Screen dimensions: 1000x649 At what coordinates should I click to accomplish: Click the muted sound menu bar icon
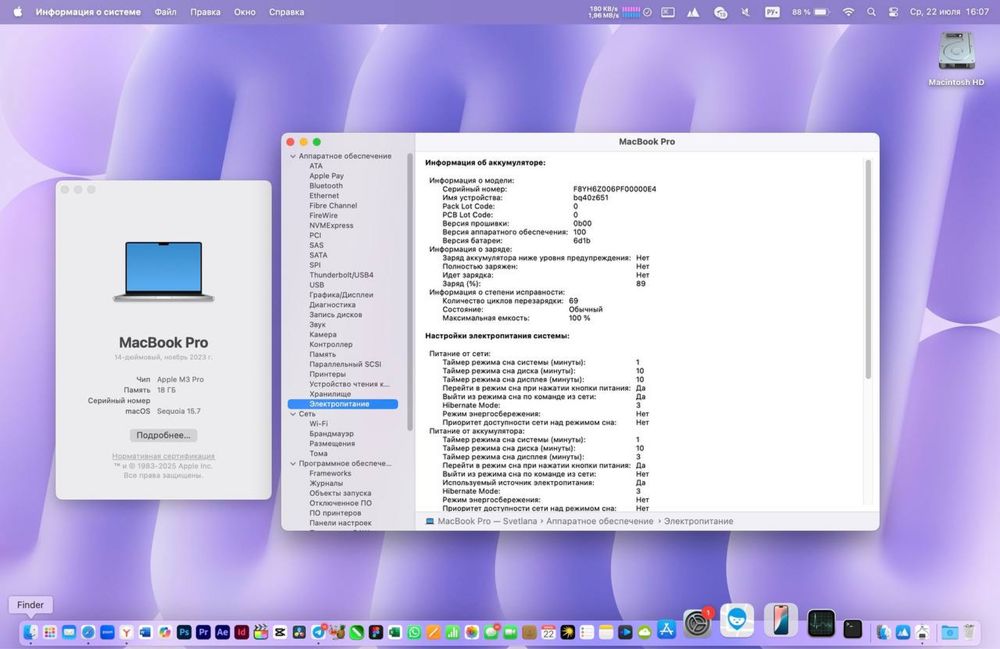pyautogui.click(x=745, y=11)
